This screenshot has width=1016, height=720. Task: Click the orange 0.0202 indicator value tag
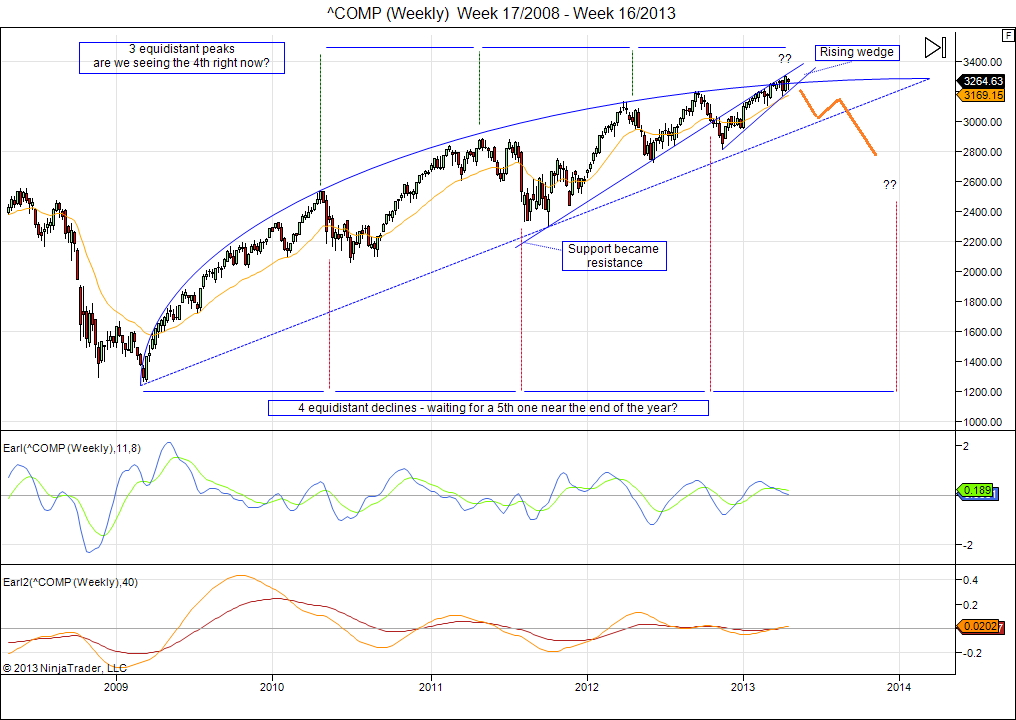(981, 627)
